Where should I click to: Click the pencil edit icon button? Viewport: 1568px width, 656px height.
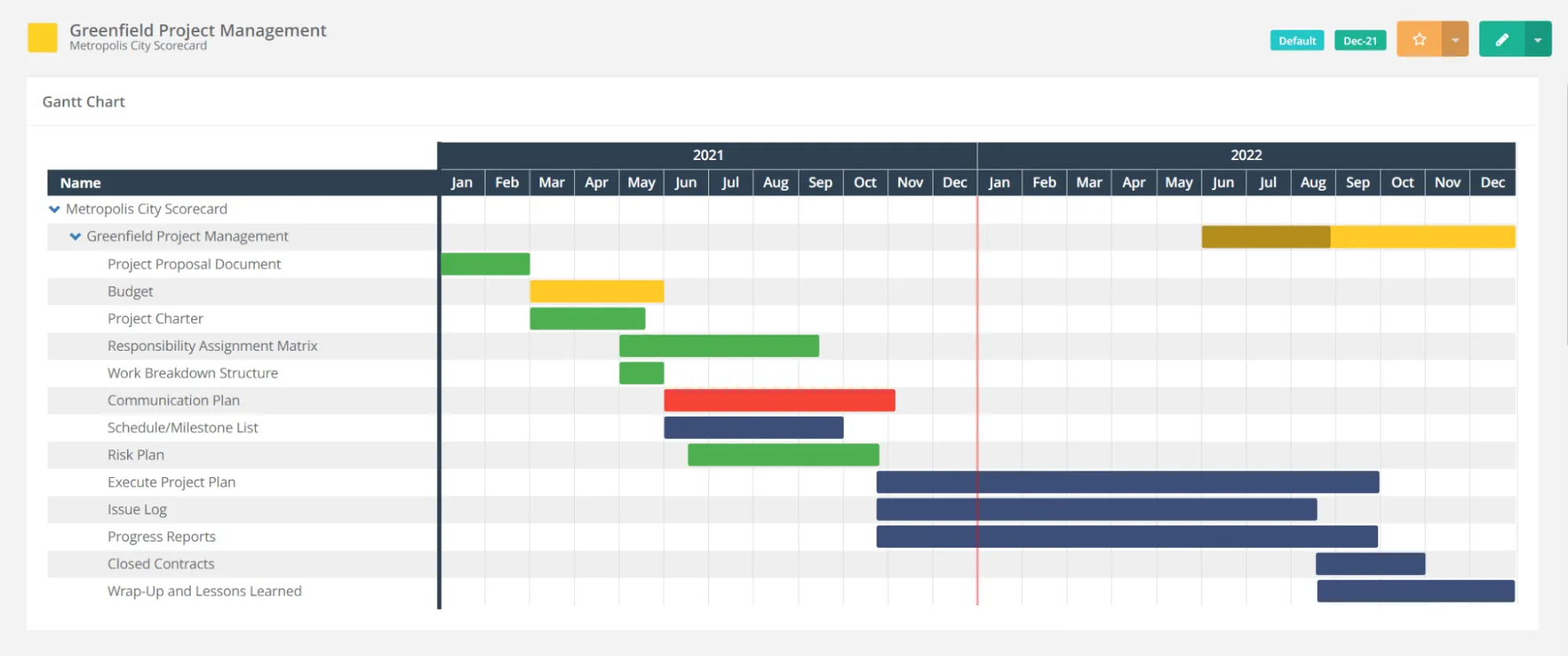pyautogui.click(x=1501, y=39)
